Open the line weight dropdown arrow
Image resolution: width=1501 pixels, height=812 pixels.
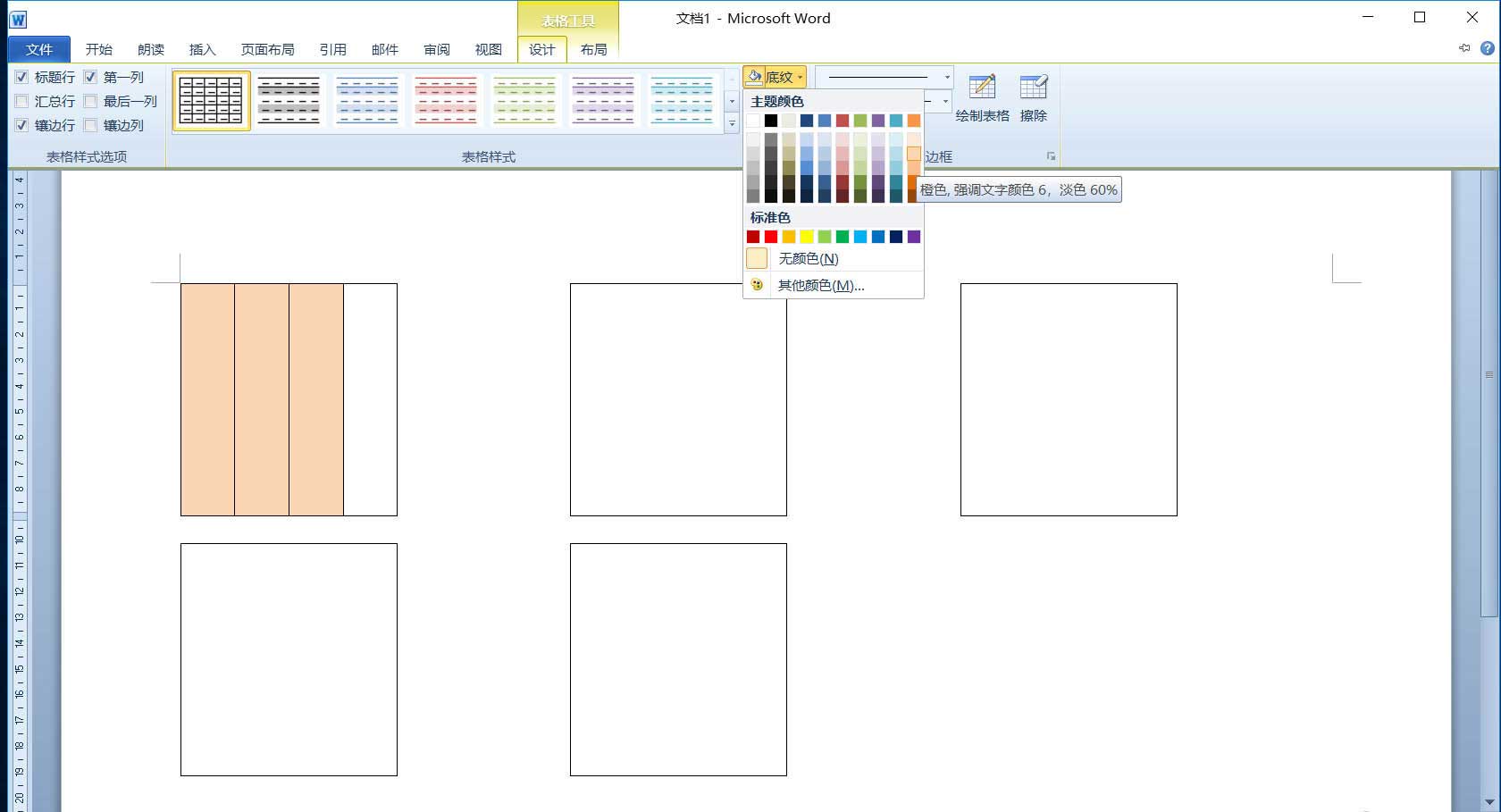coord(945,101)
